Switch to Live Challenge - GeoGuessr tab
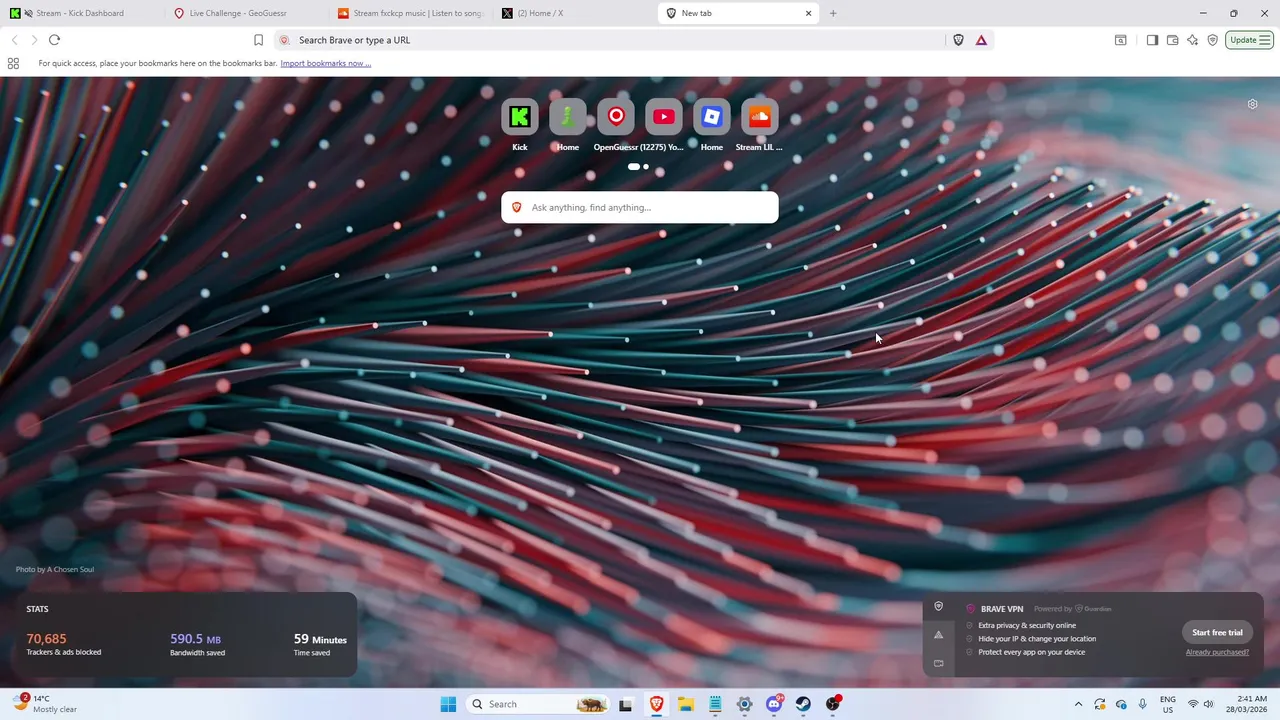The height and width of the screenshot is (720, 1280). [246, 13]
